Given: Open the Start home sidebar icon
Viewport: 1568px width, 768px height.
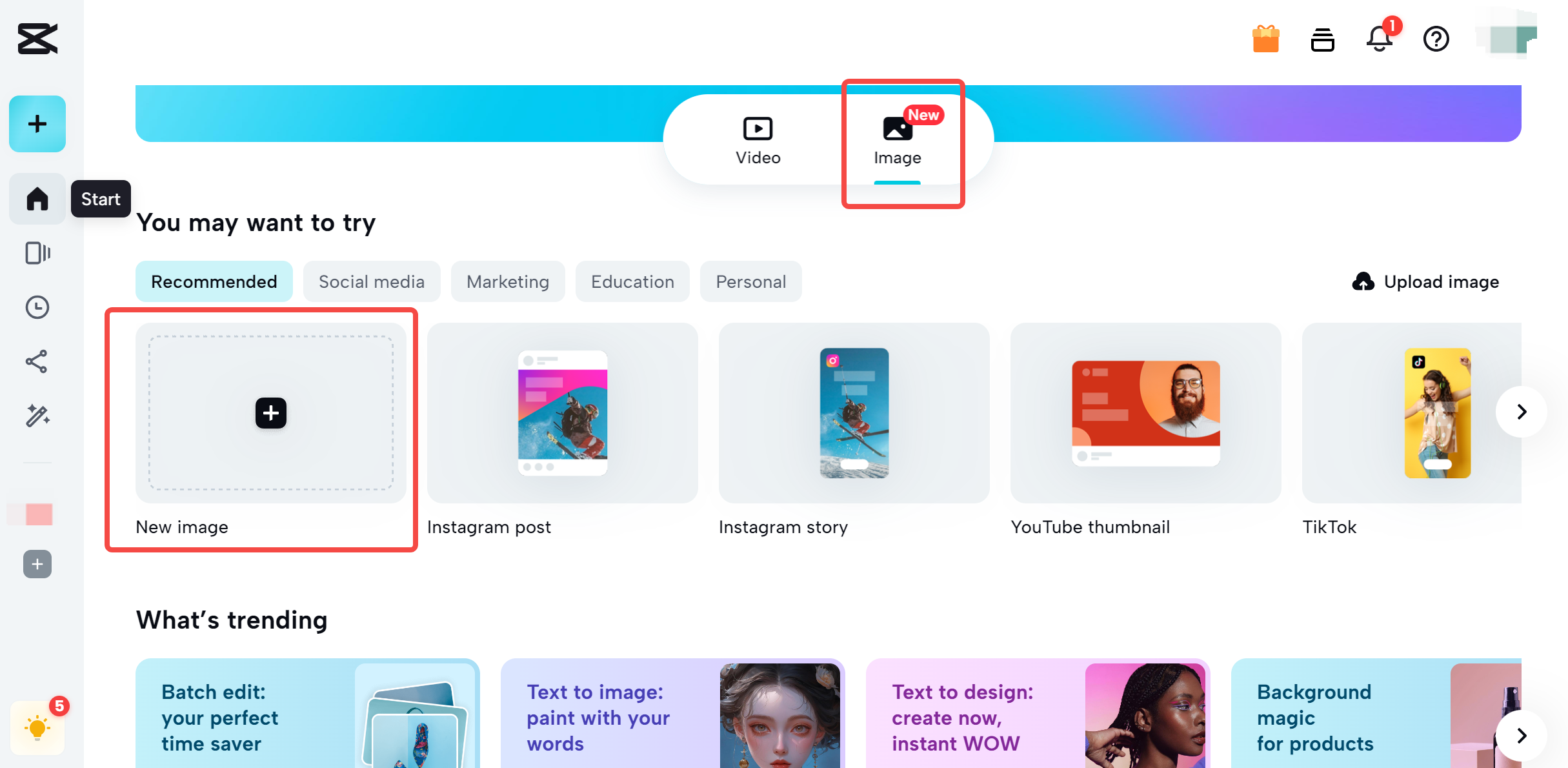Looking at the screenshot, I should coord(37,199).
